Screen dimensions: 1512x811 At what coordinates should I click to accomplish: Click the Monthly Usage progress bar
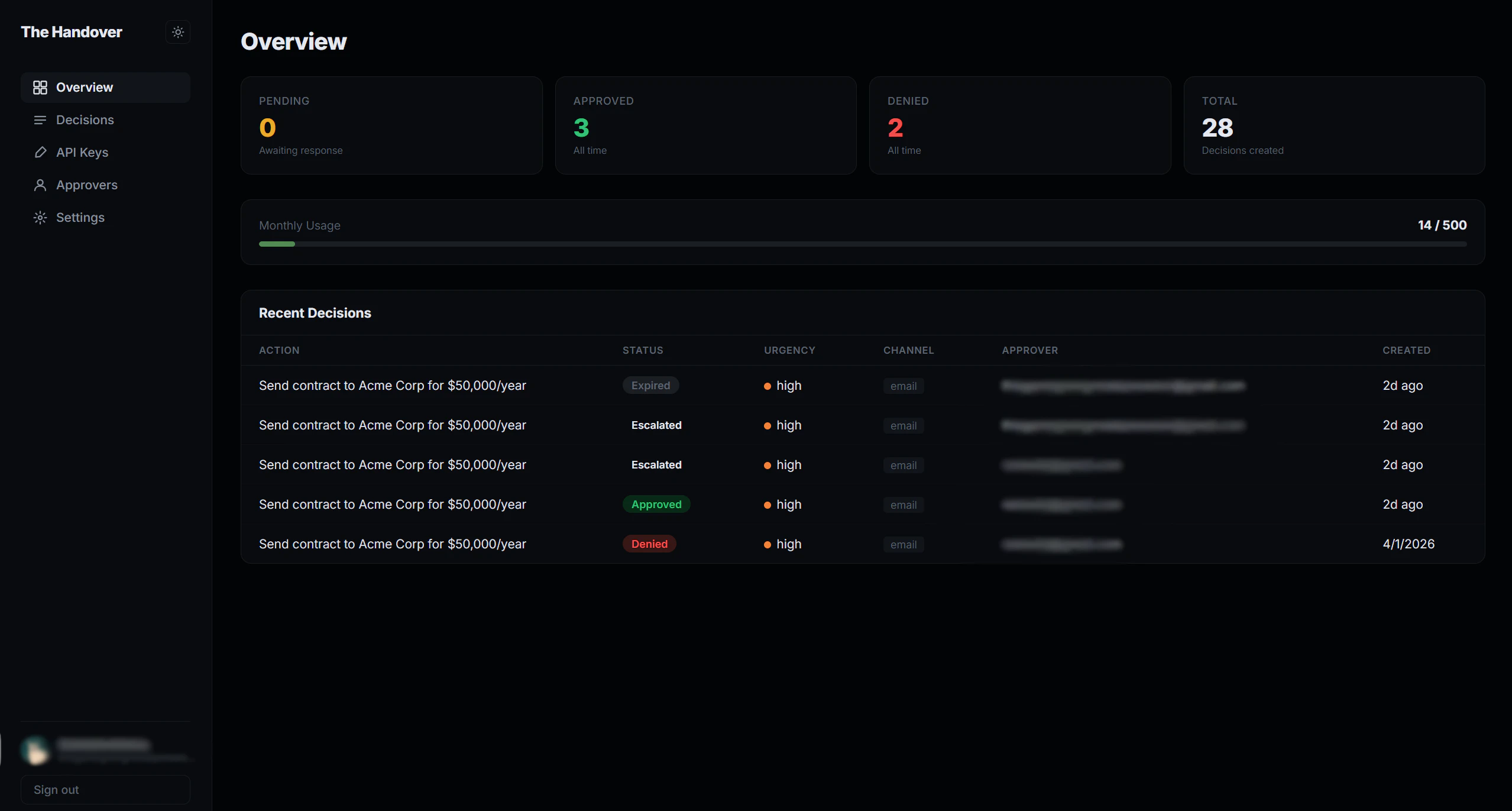click(862, 244)
